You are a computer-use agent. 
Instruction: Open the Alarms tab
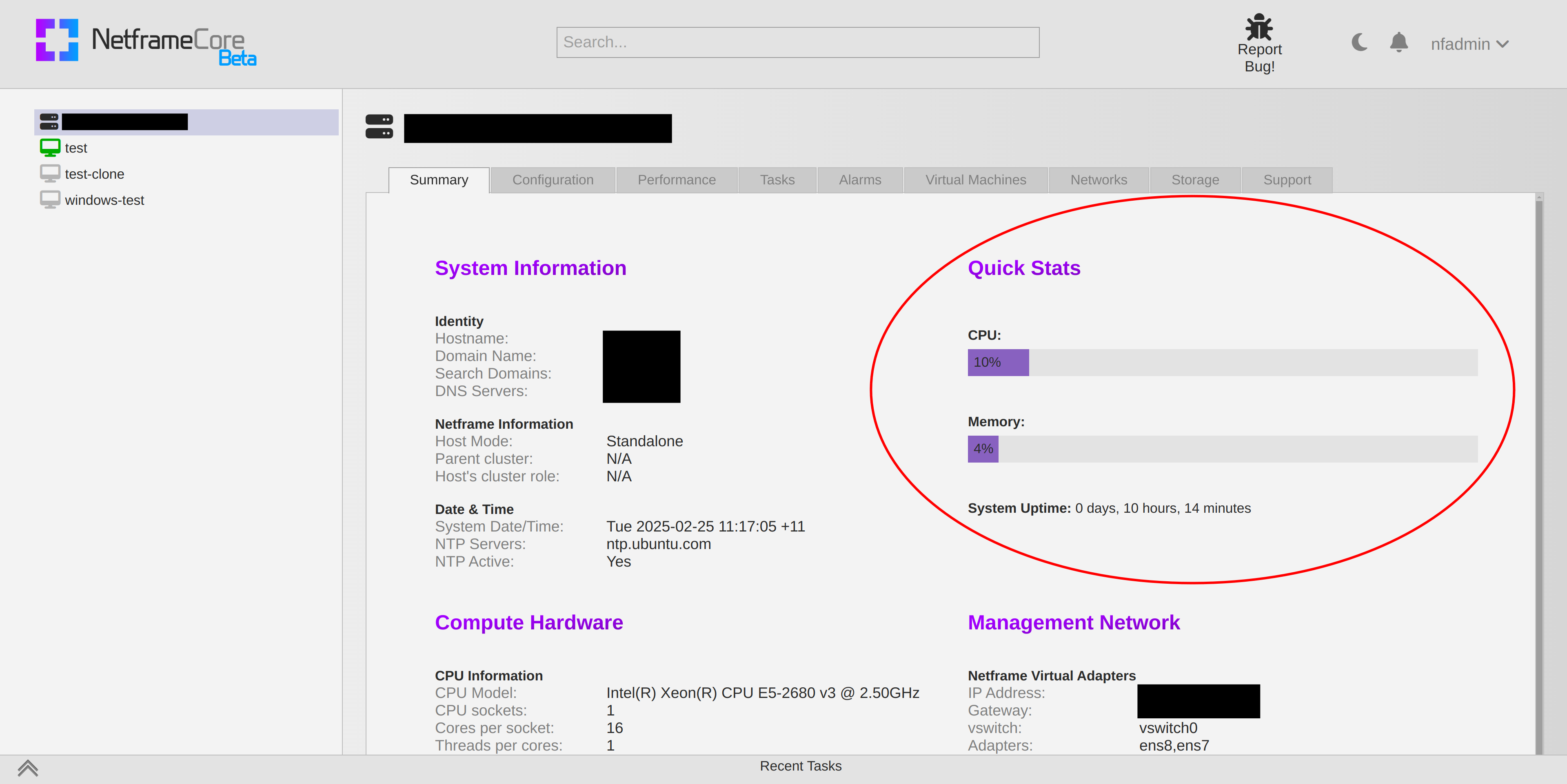(x=859, y=180)
